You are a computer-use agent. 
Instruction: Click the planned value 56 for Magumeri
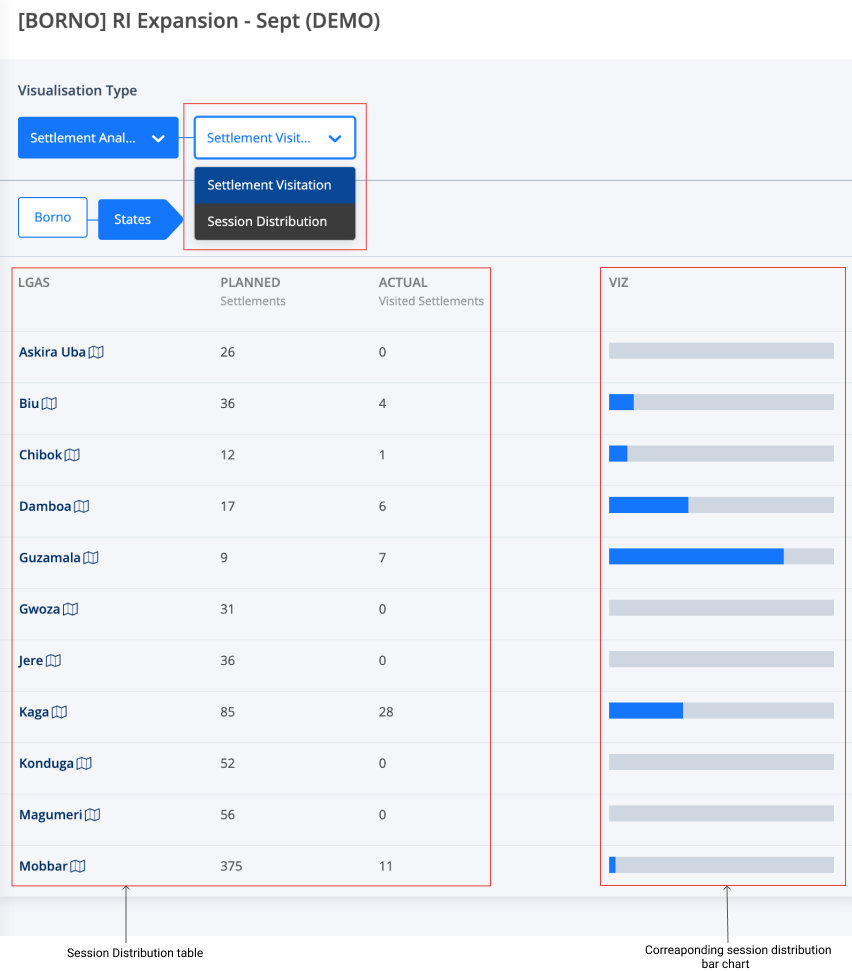[228, 815]
